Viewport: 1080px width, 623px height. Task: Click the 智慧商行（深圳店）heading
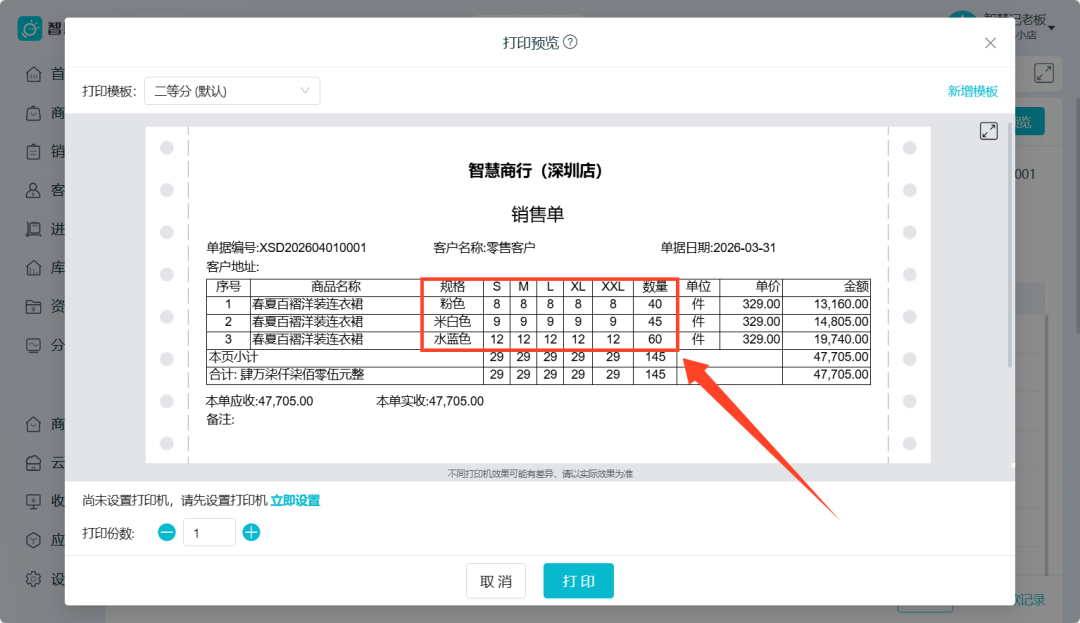coord(535,171)
